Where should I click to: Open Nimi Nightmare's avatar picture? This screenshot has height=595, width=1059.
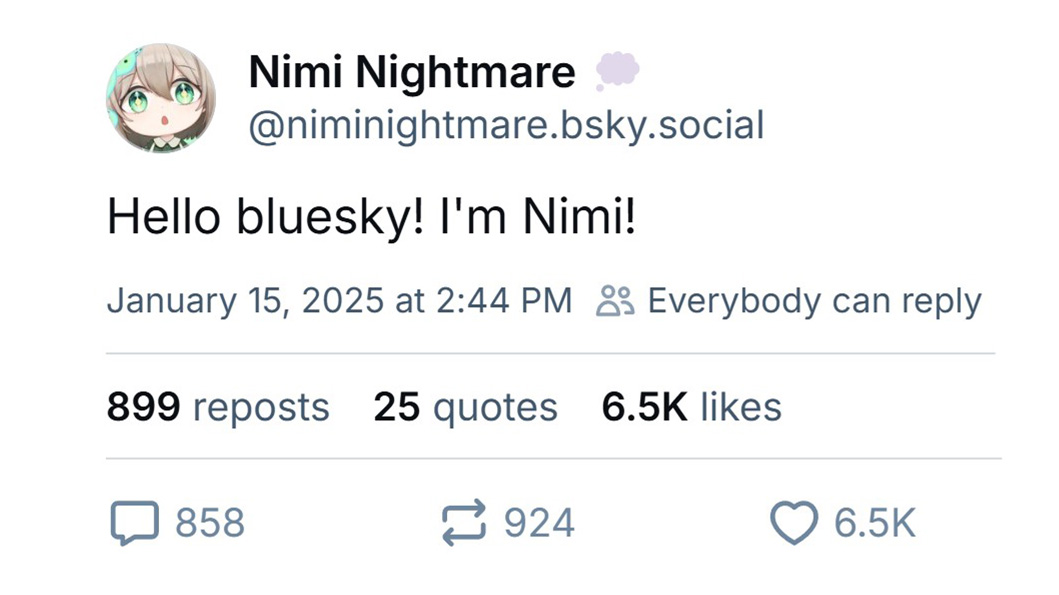click(x=161, y=98)
